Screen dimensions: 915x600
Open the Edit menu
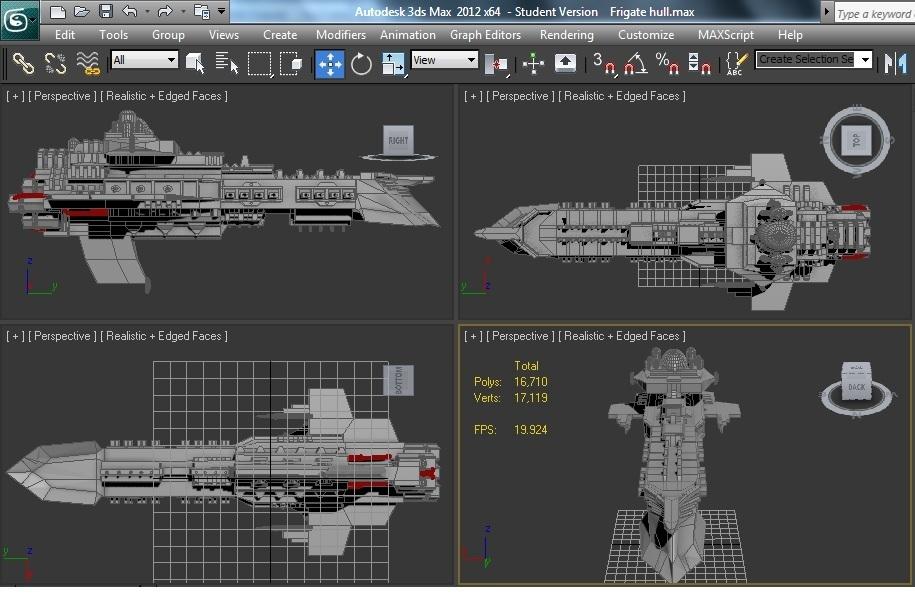65,34
